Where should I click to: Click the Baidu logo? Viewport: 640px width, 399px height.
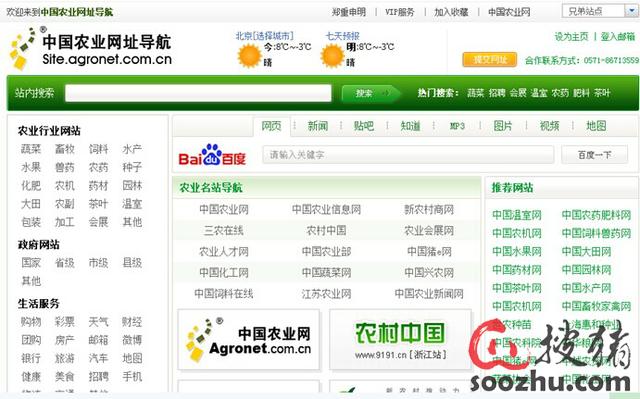[212, 155]
